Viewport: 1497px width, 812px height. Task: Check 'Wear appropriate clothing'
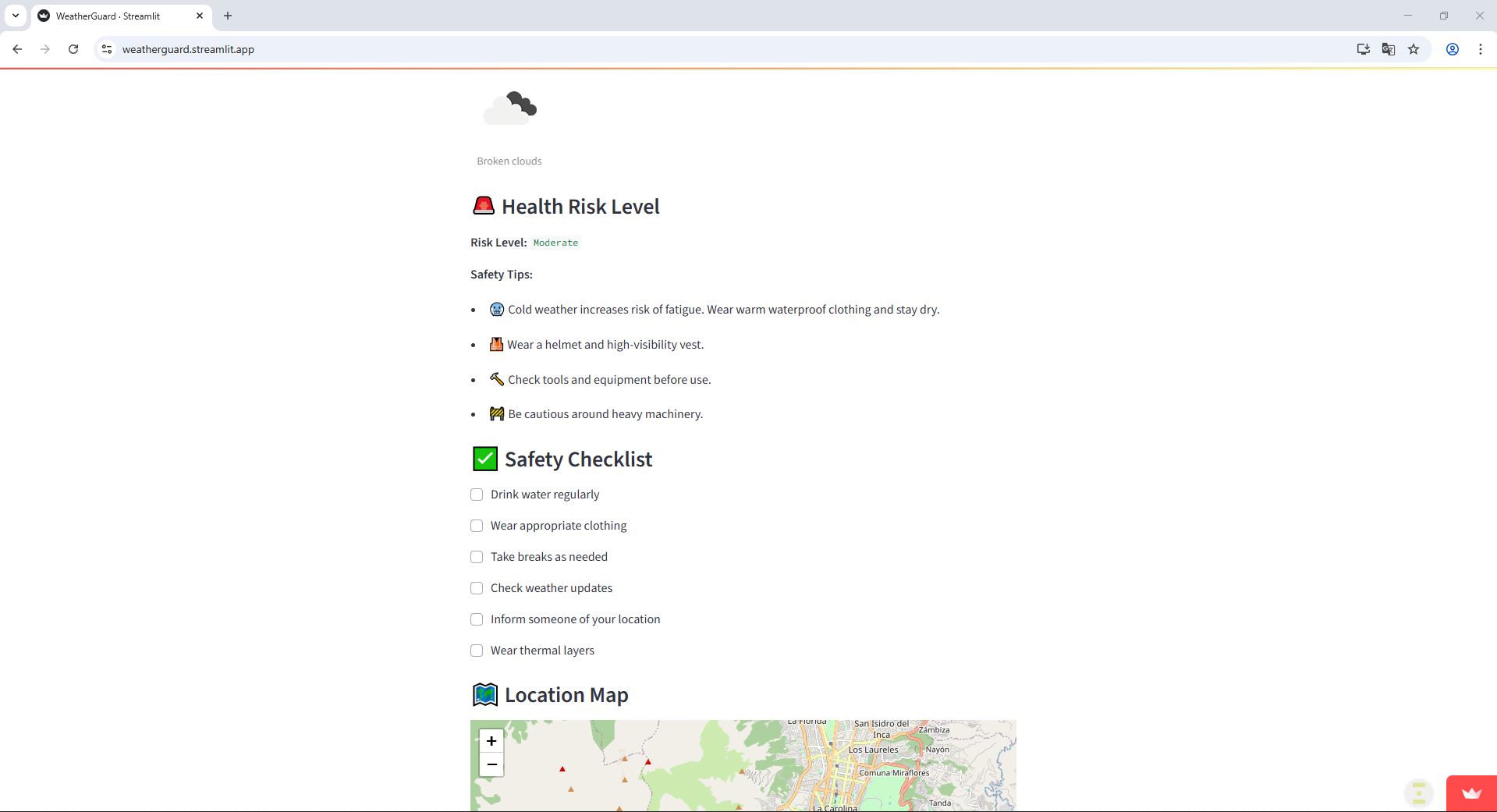point(477,526)
